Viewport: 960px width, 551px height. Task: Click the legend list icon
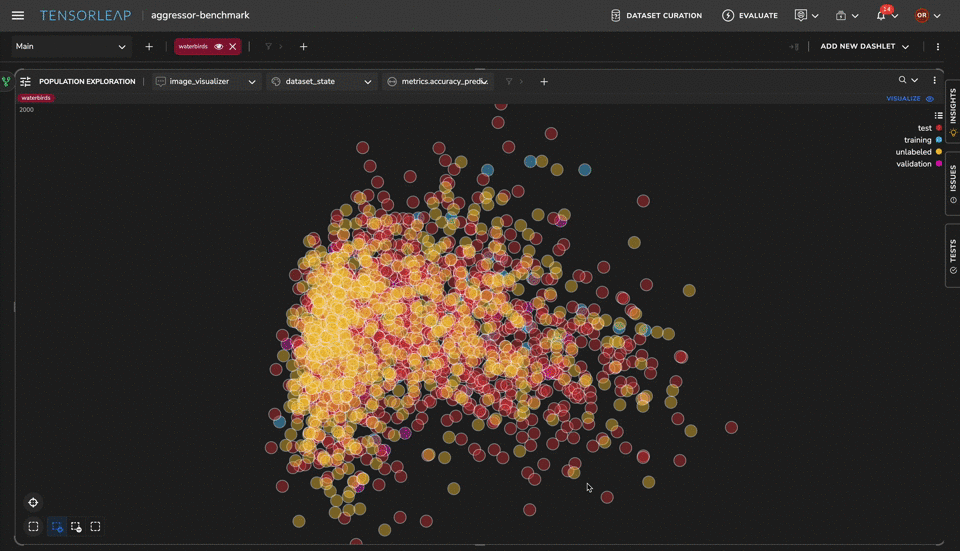click(x=938, y=116)
